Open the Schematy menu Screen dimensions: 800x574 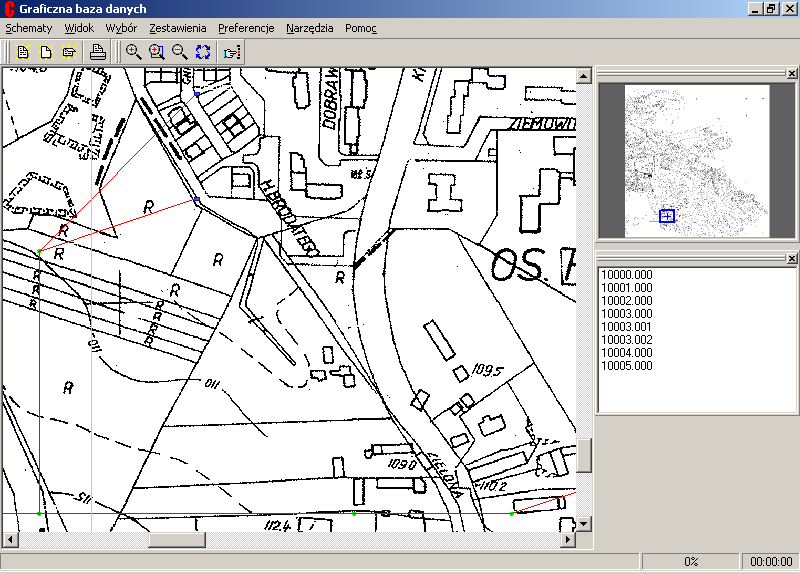point(28,28)
